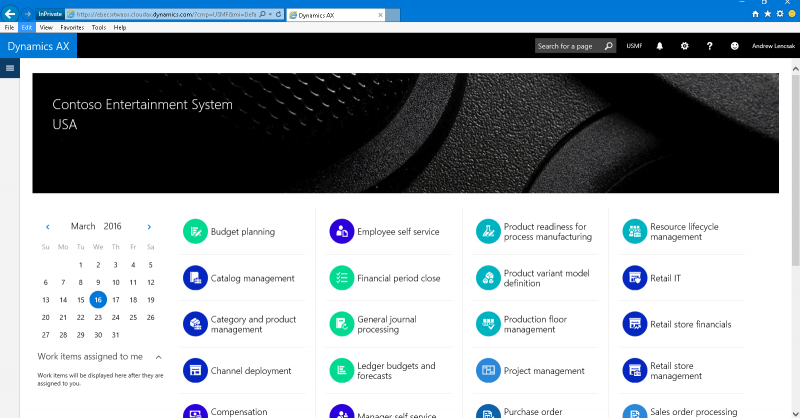Open the Settings gear in Dynamics header
The image size is (800, 418).
point(685,46)
